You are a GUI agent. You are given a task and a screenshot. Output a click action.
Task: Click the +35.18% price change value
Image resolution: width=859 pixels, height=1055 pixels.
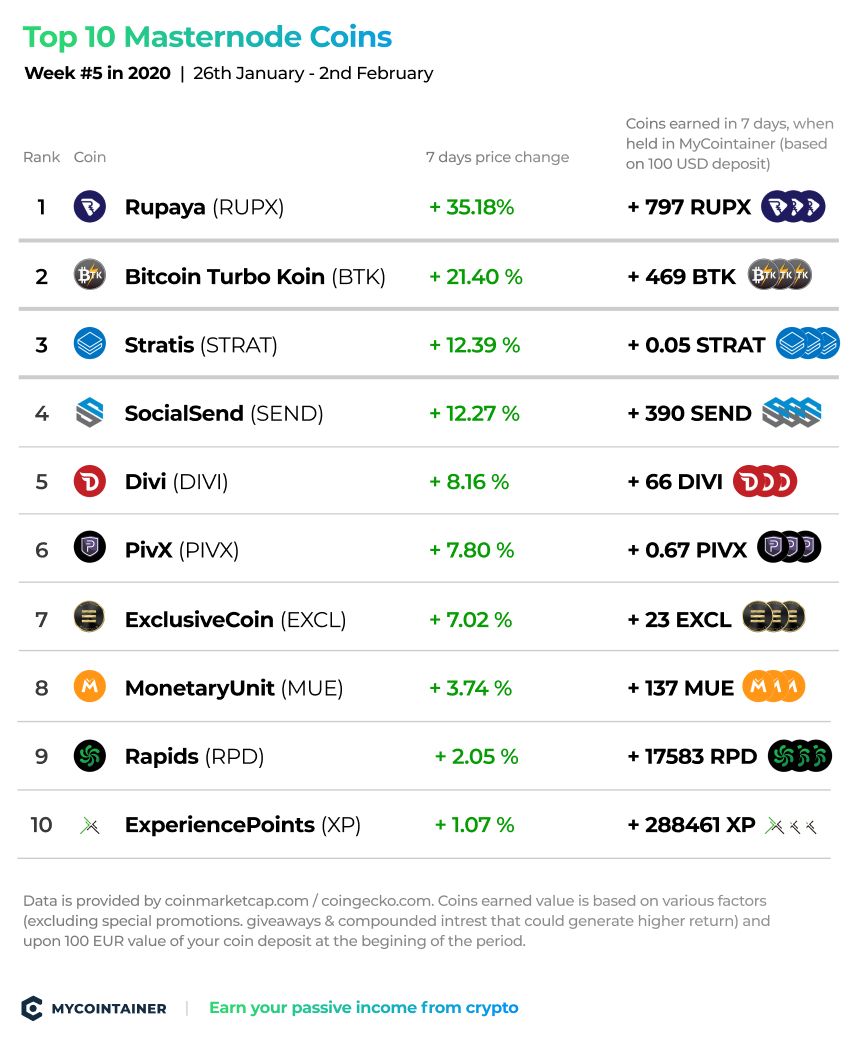click(x=472, y=207)
